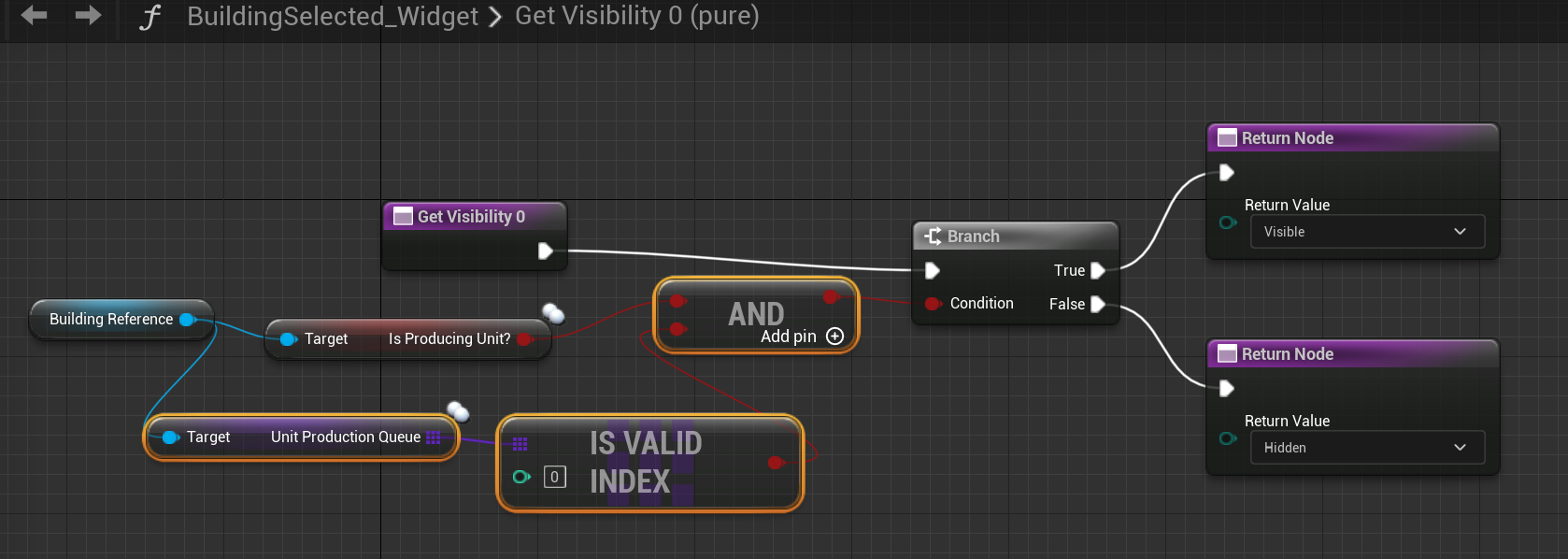Image resolution: width=1568 pixels, height=559 pixels.
Task: Click Branch True output pin
Action: pos(1098,271)
